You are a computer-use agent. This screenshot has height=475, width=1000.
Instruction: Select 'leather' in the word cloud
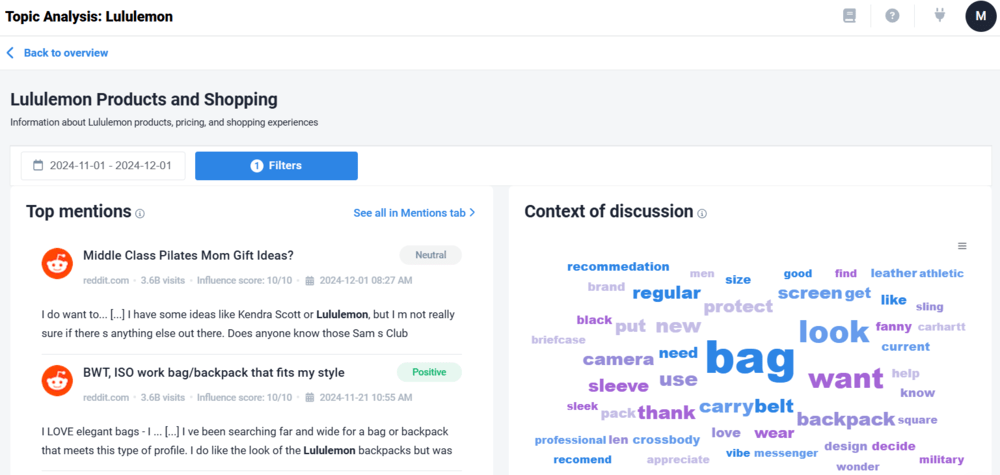tap(893, 273)
